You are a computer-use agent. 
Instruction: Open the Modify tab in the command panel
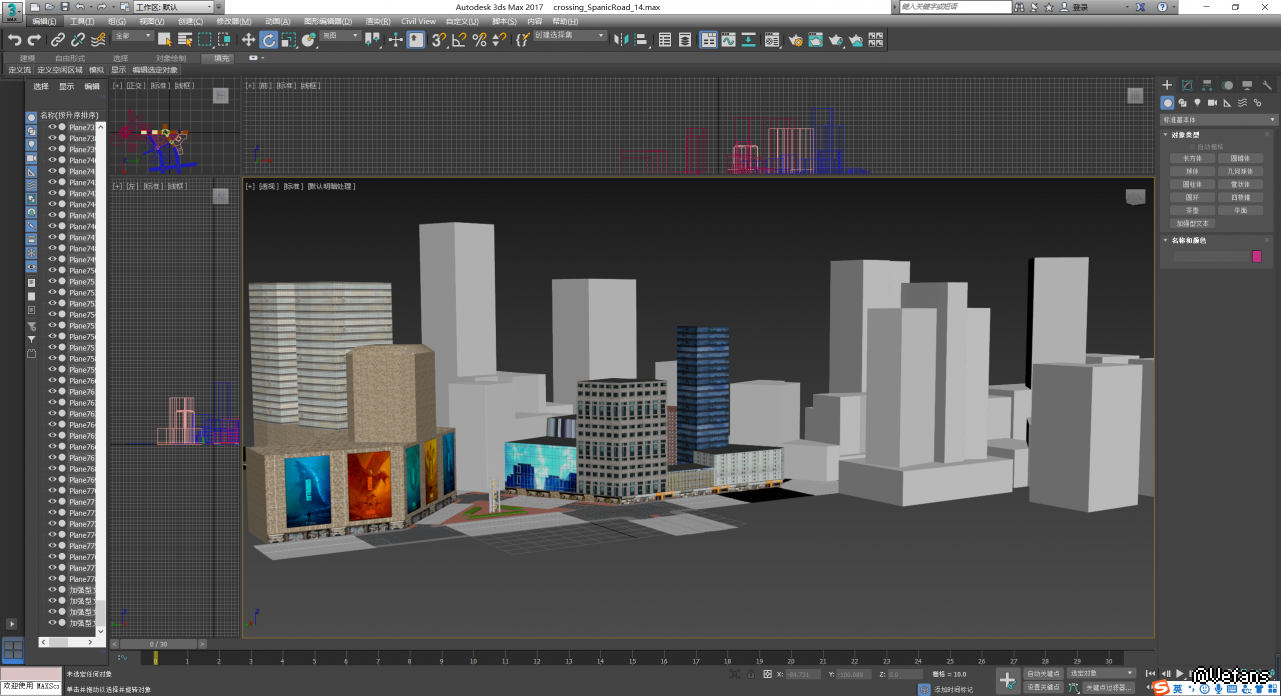1187,86
